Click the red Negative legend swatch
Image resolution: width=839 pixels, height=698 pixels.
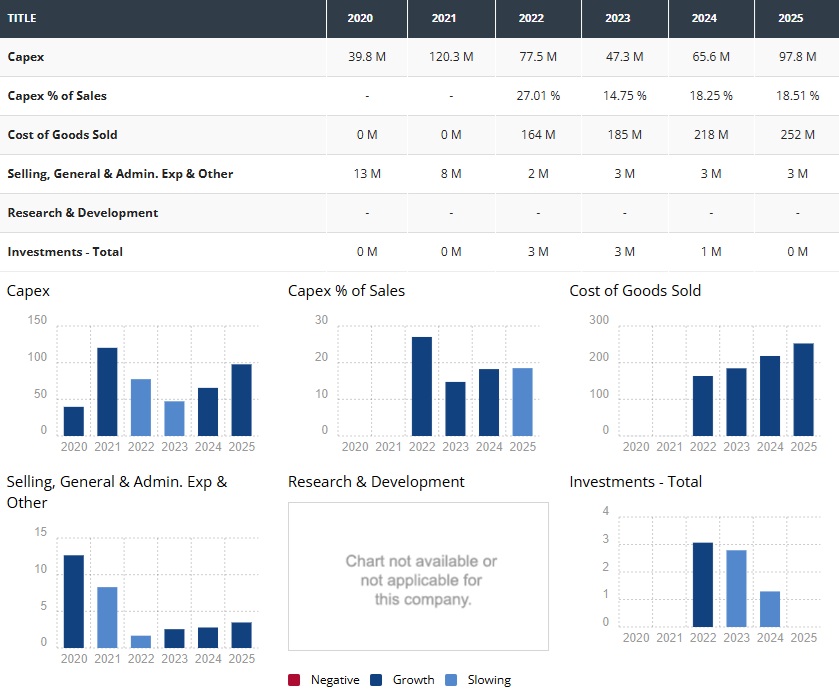[294, 680]
